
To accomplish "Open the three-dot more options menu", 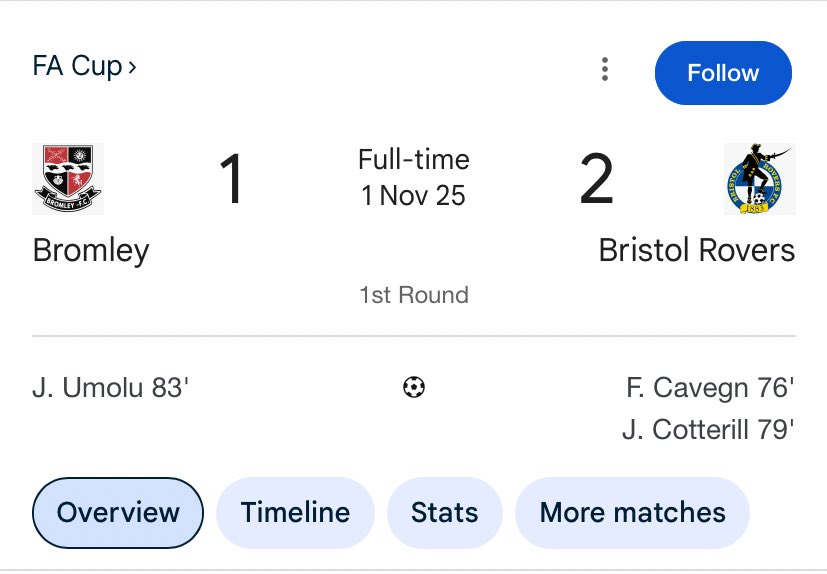I will coord(605,70).
